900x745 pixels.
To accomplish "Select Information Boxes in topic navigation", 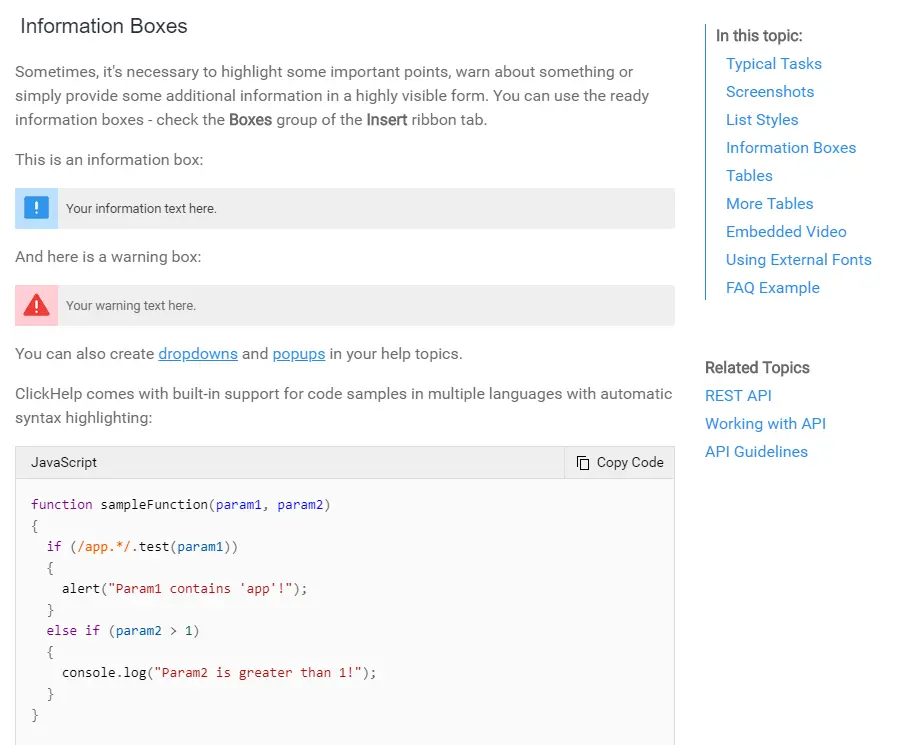I will coord(790,148).
